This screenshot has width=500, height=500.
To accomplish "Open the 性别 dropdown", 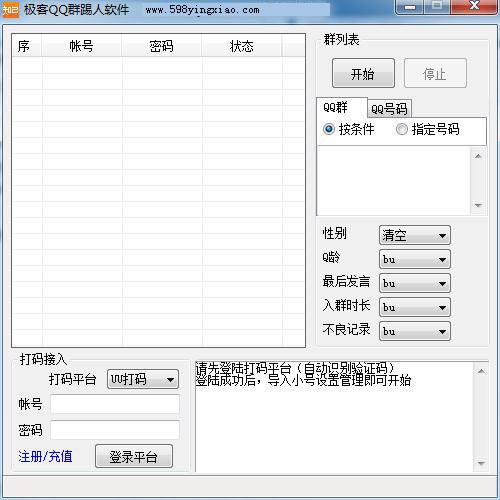I will 415,235.
